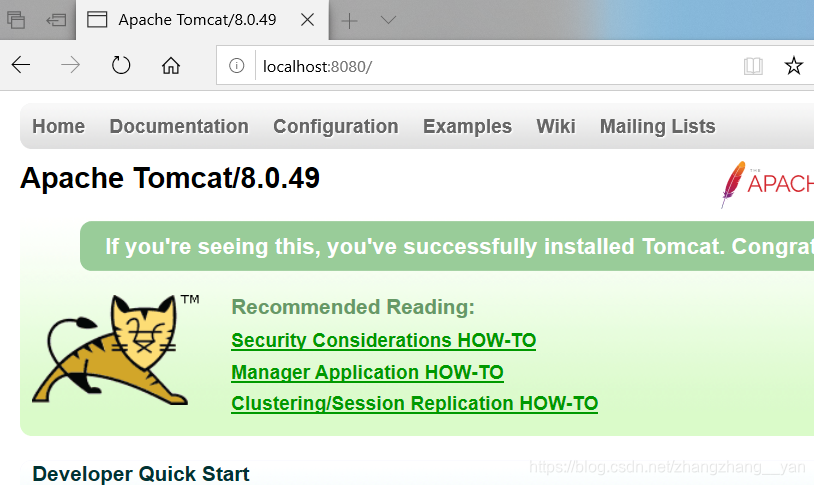Open the tabs you've set aside icon

[16, 20]
